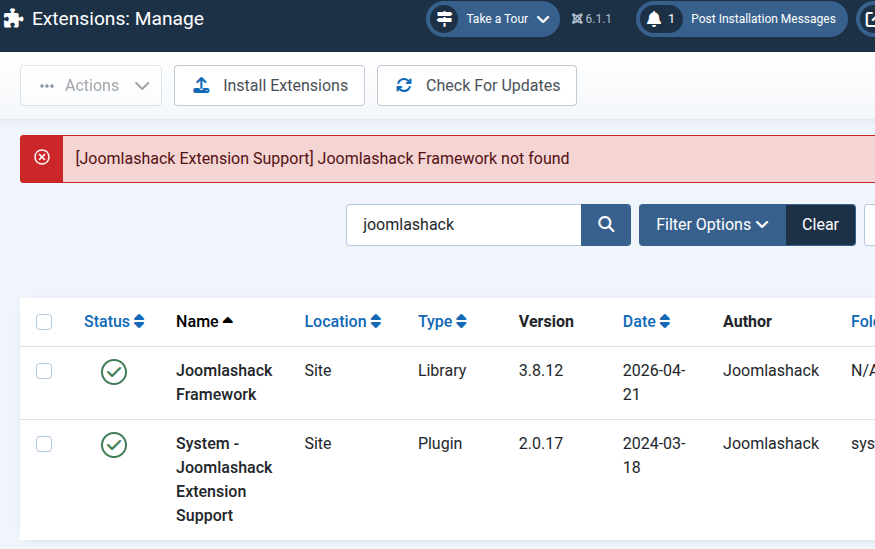The height and width of the screenshot is (549, 875).
Task: Sort table by Location column
Action: pos(343,321)
